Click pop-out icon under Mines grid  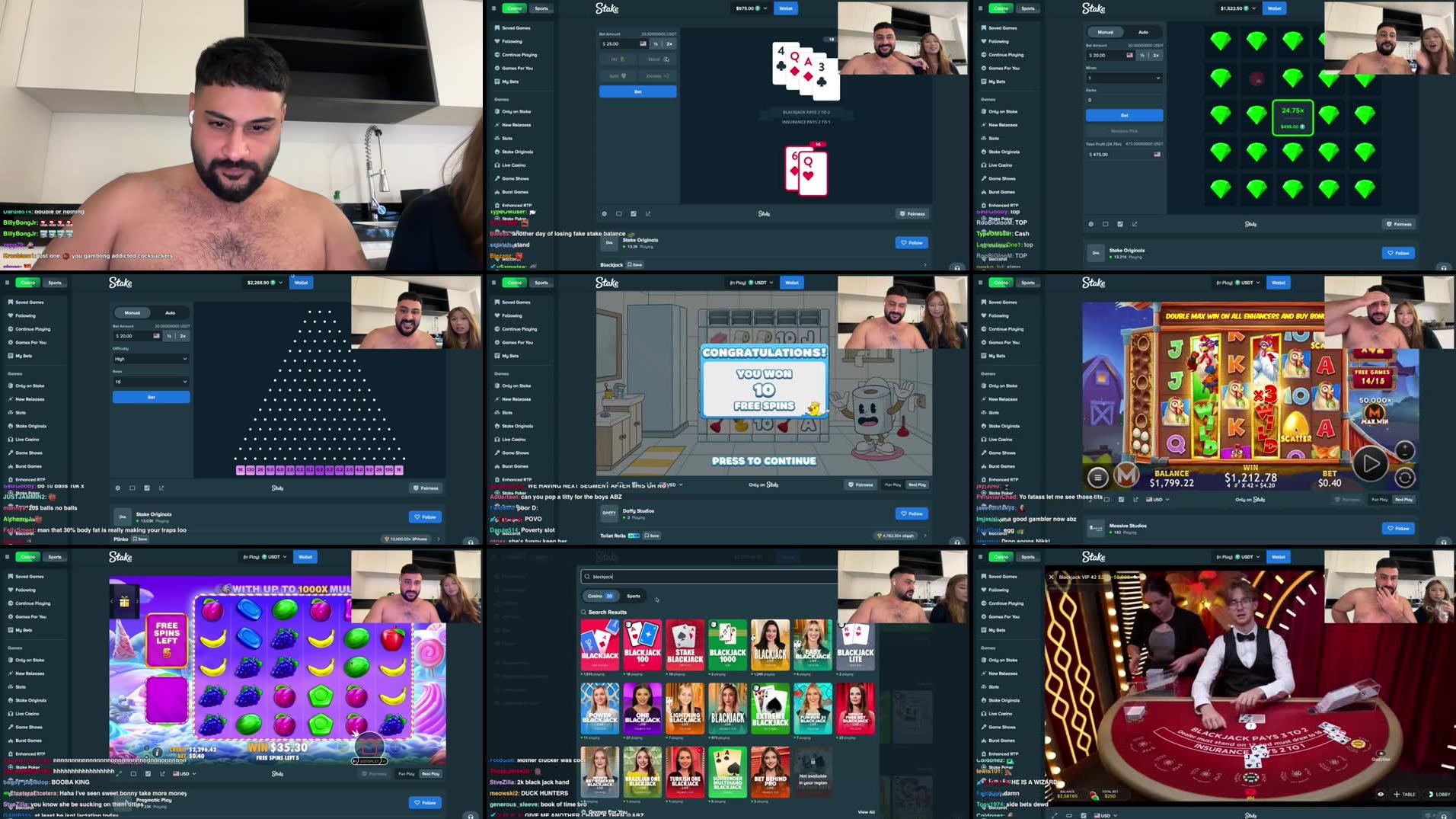point(1134,224)
